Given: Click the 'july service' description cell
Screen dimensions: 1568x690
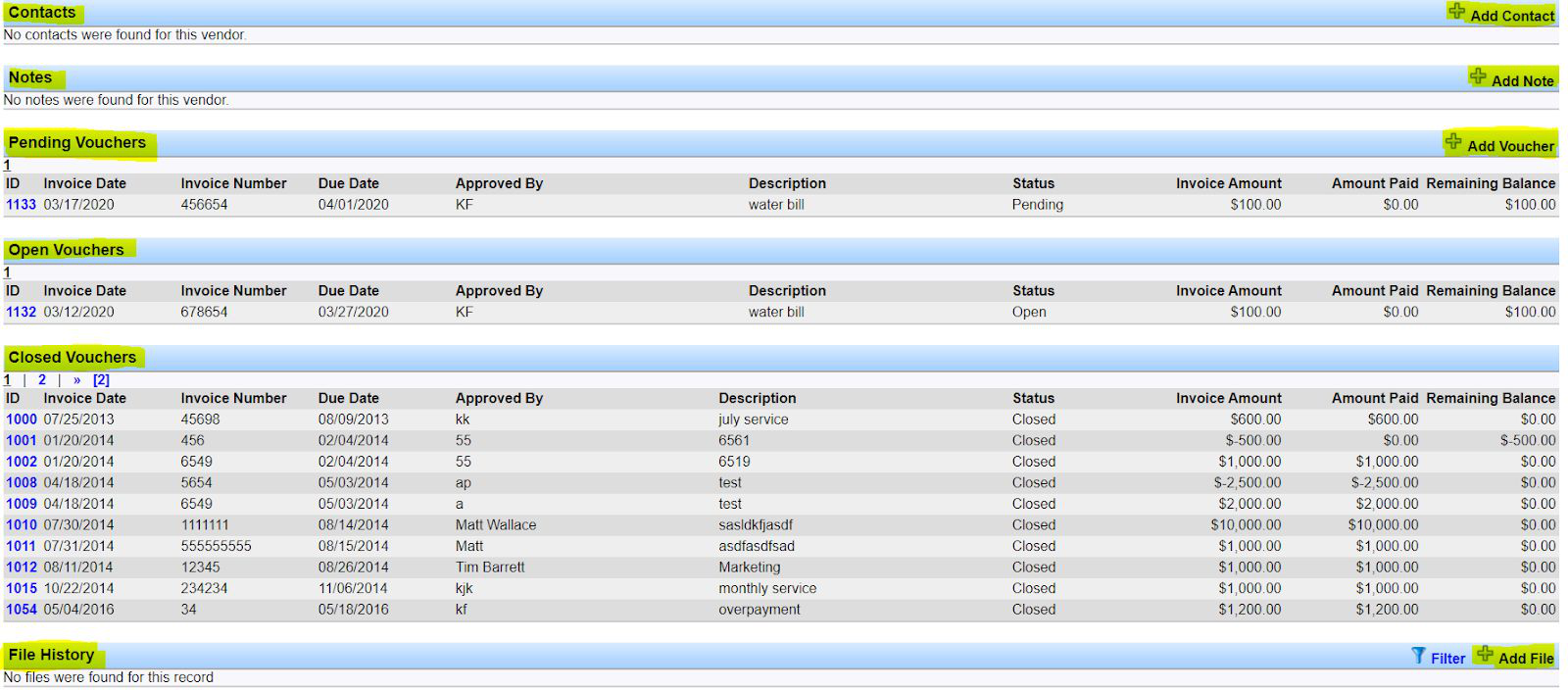Looking at the screenshot, I should [753, 419].
